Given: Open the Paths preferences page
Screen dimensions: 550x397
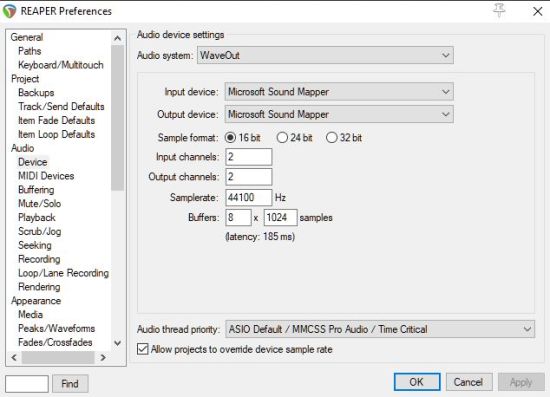Looking at the screenshot, I should point(29,51).
